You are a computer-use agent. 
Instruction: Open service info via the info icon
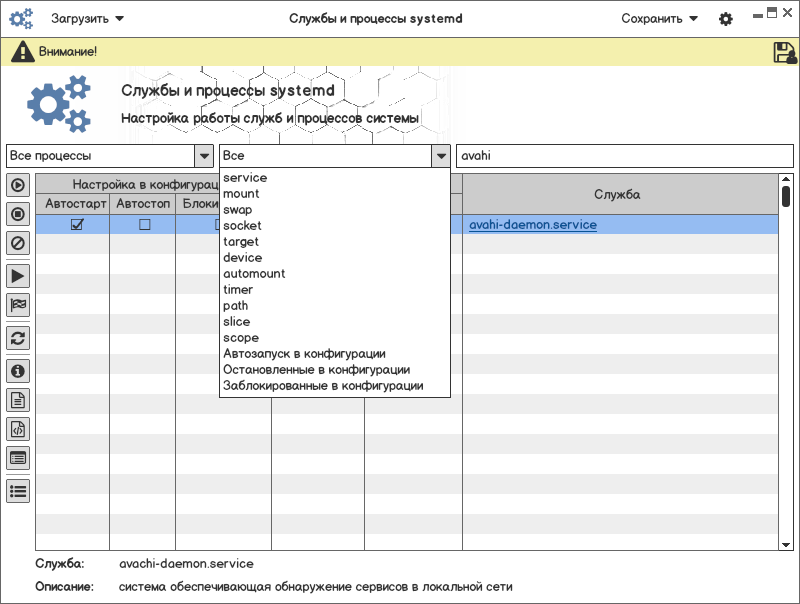pos(18,371)
